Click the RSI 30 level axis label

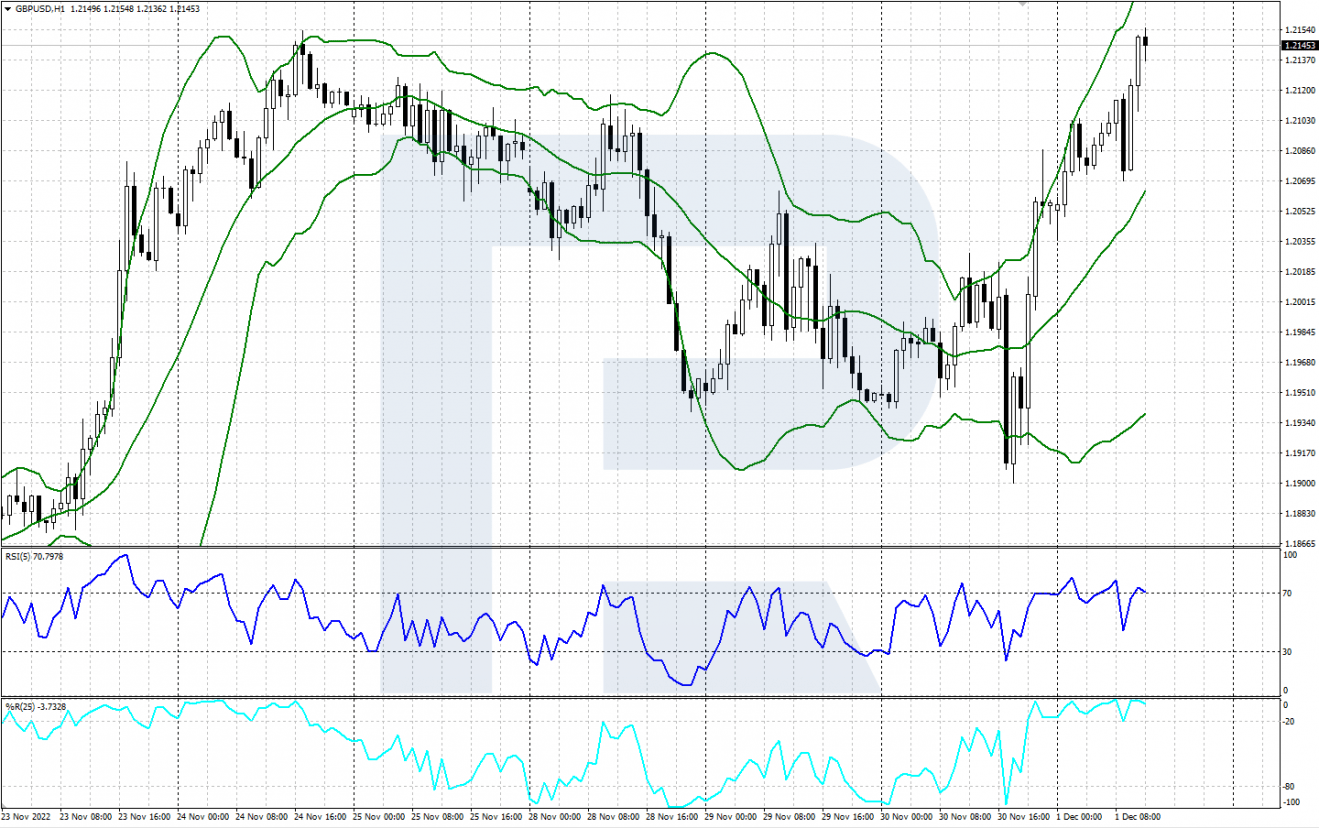pos(1288,652)
